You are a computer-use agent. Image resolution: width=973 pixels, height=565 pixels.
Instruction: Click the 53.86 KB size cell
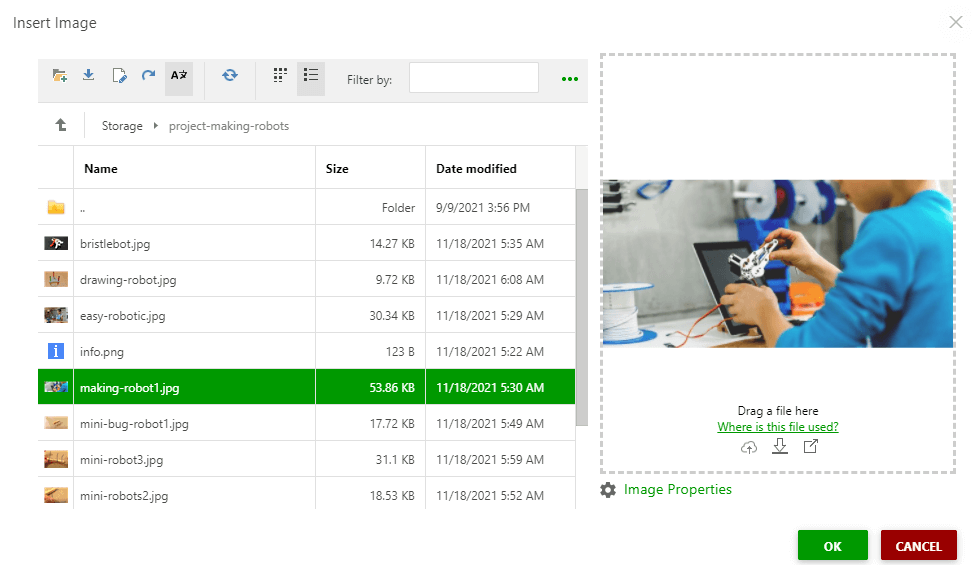pyautogui.click(x=370, y=387)
